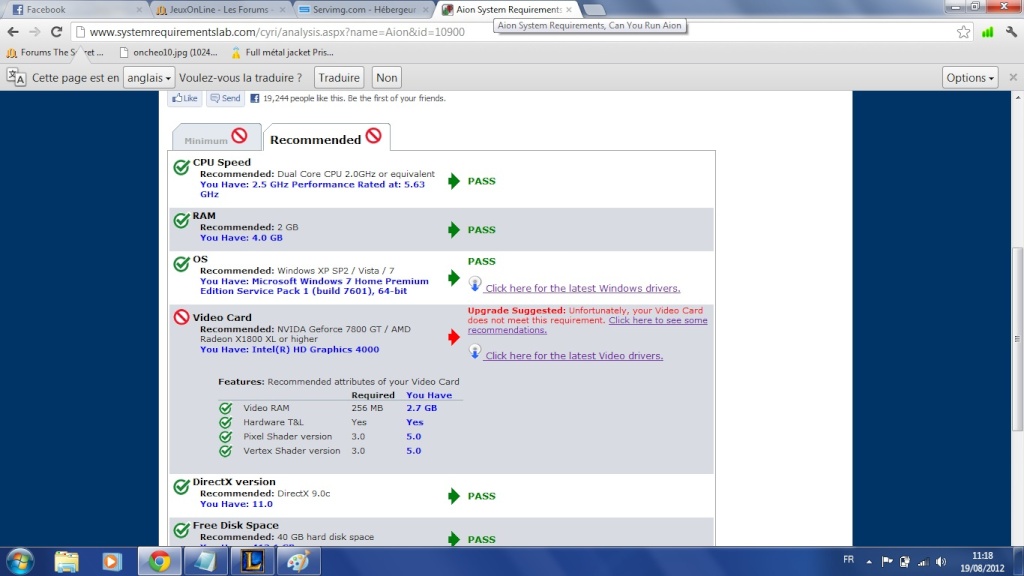Open the Windows Start menu
1024x576 pixels.
pyautogui.click(x=20, y=562)
